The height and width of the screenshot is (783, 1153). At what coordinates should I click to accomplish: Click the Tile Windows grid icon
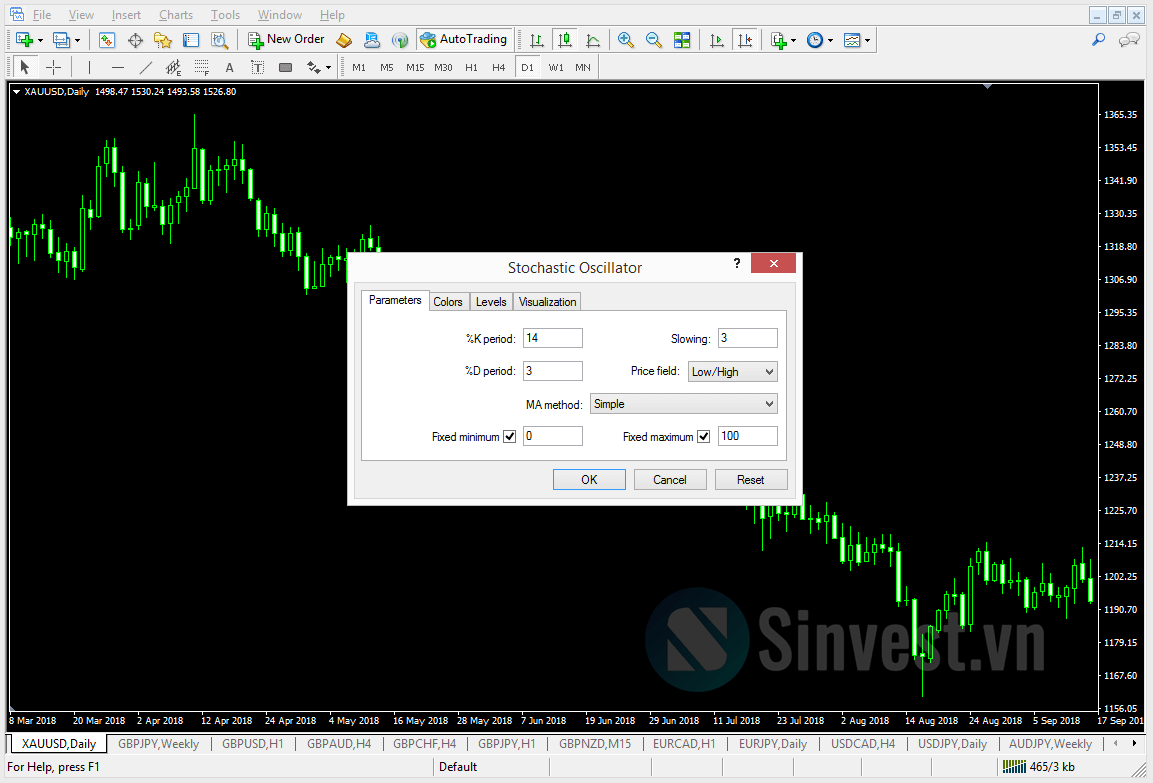tap(682, 40)
